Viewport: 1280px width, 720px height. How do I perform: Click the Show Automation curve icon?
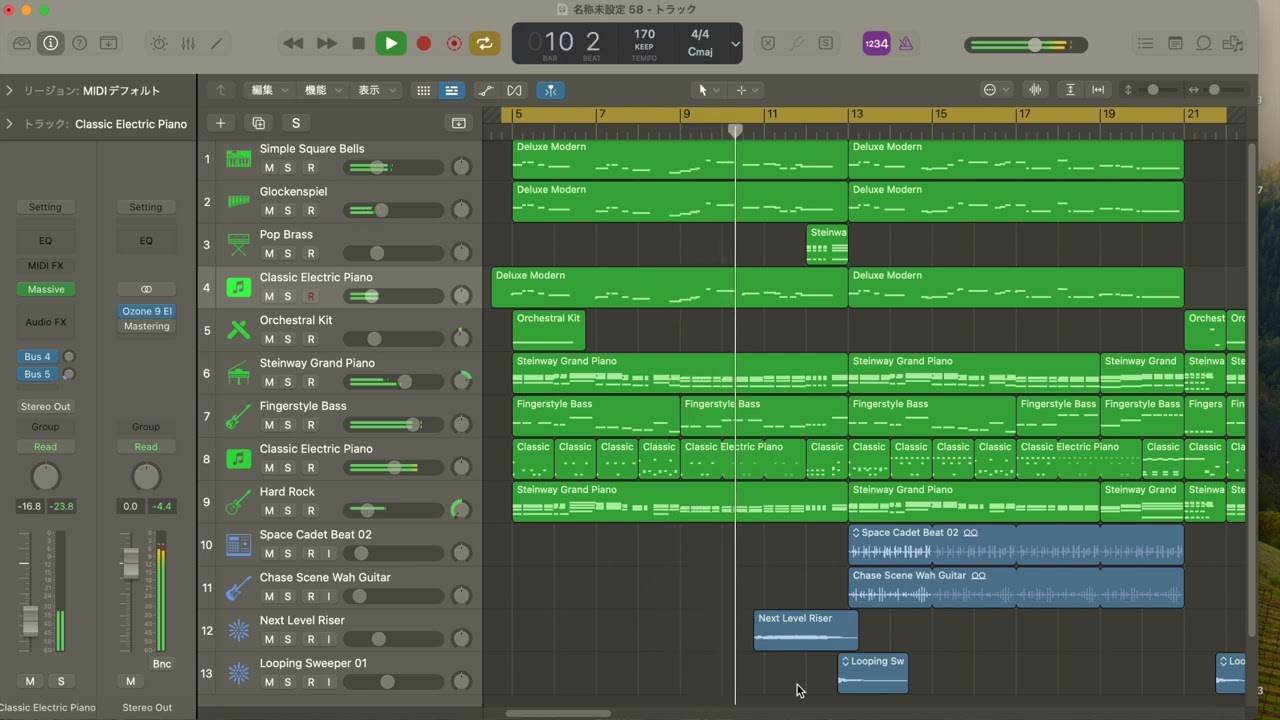(486, 90)
